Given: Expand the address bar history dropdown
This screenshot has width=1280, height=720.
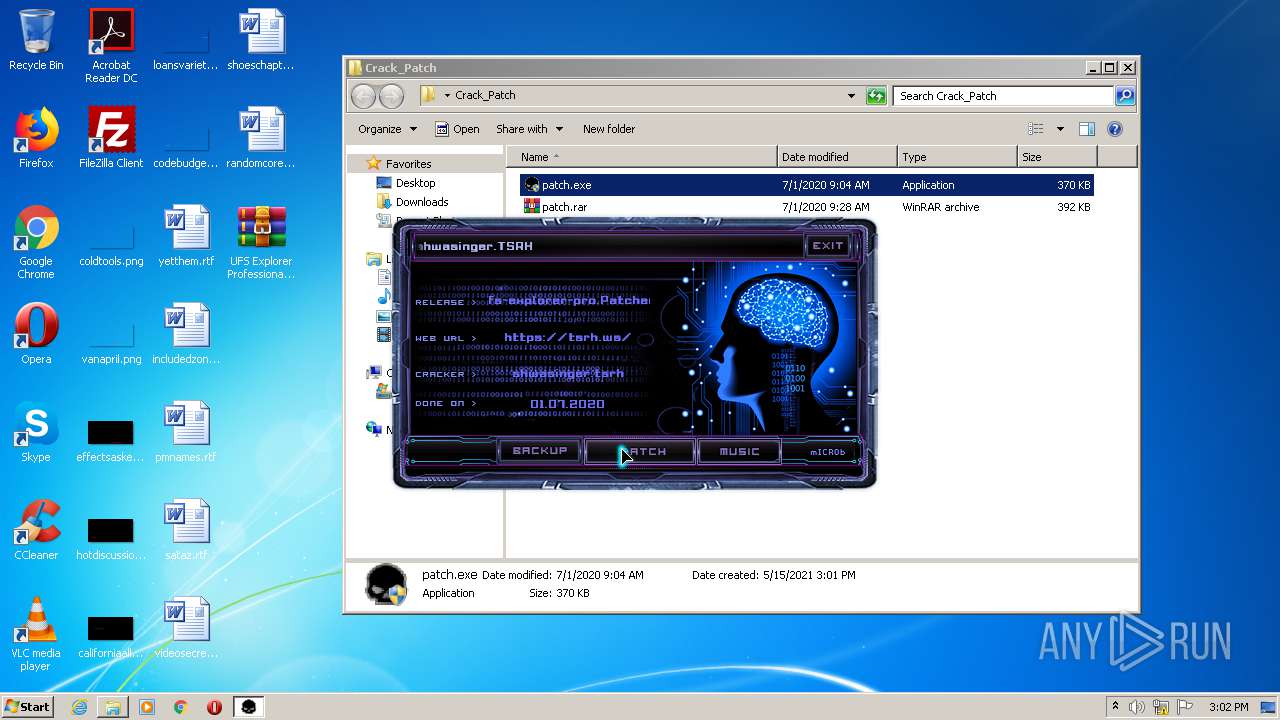Looking at the screenshot, I should click(x=851, y=96).
